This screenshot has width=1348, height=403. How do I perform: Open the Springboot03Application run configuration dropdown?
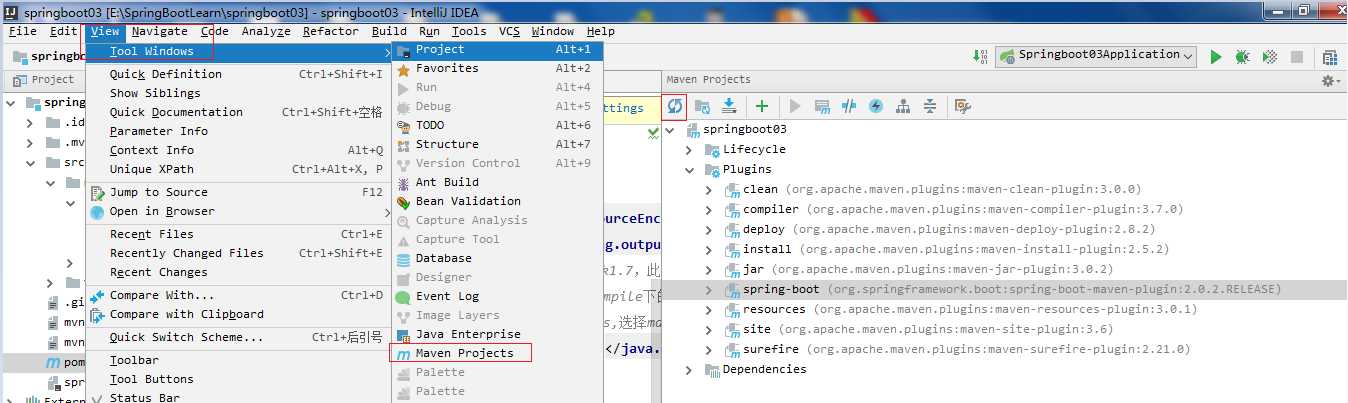tap(1097, 56)
